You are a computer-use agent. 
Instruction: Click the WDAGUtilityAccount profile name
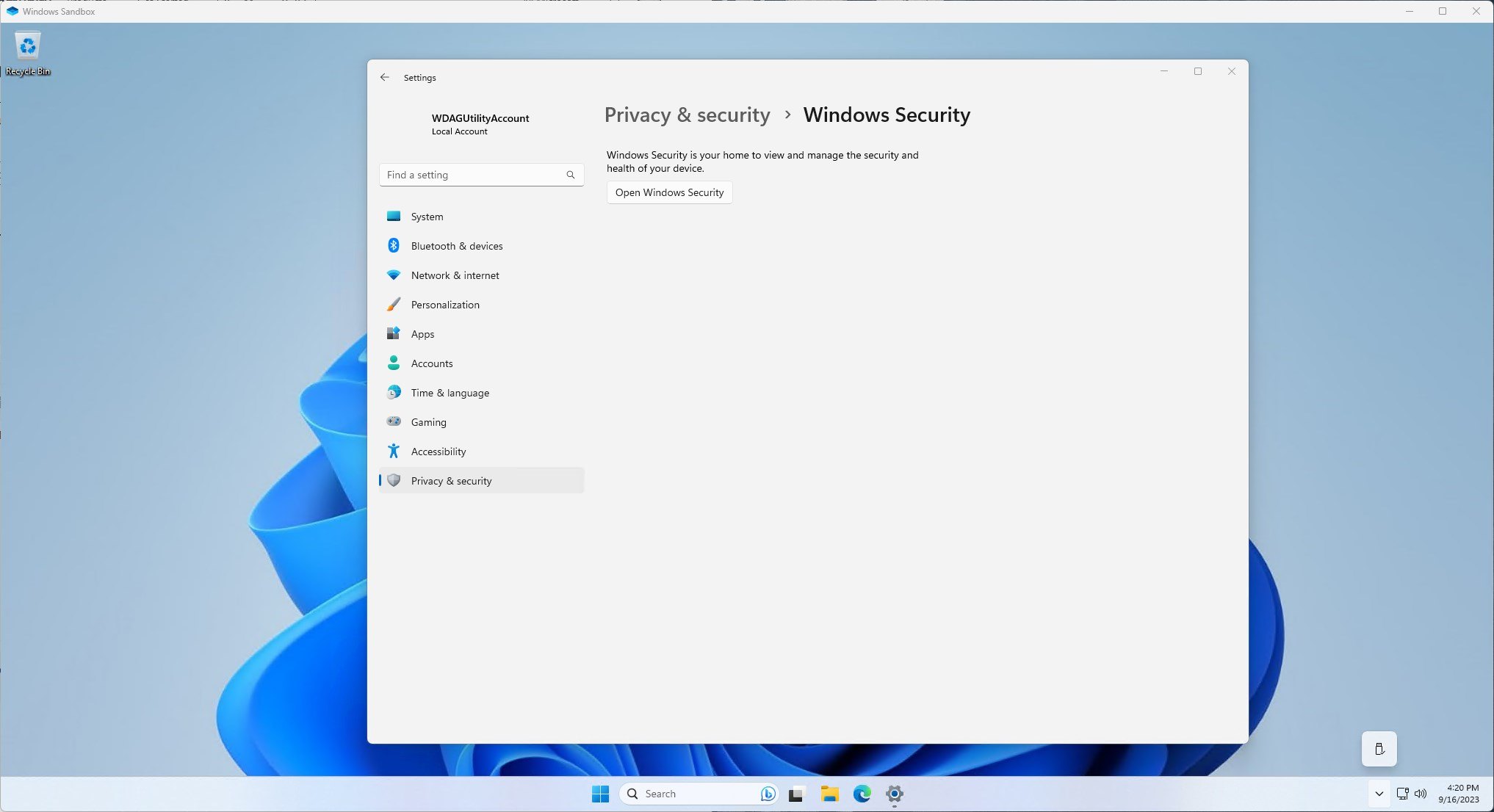(x=480, y=118)
